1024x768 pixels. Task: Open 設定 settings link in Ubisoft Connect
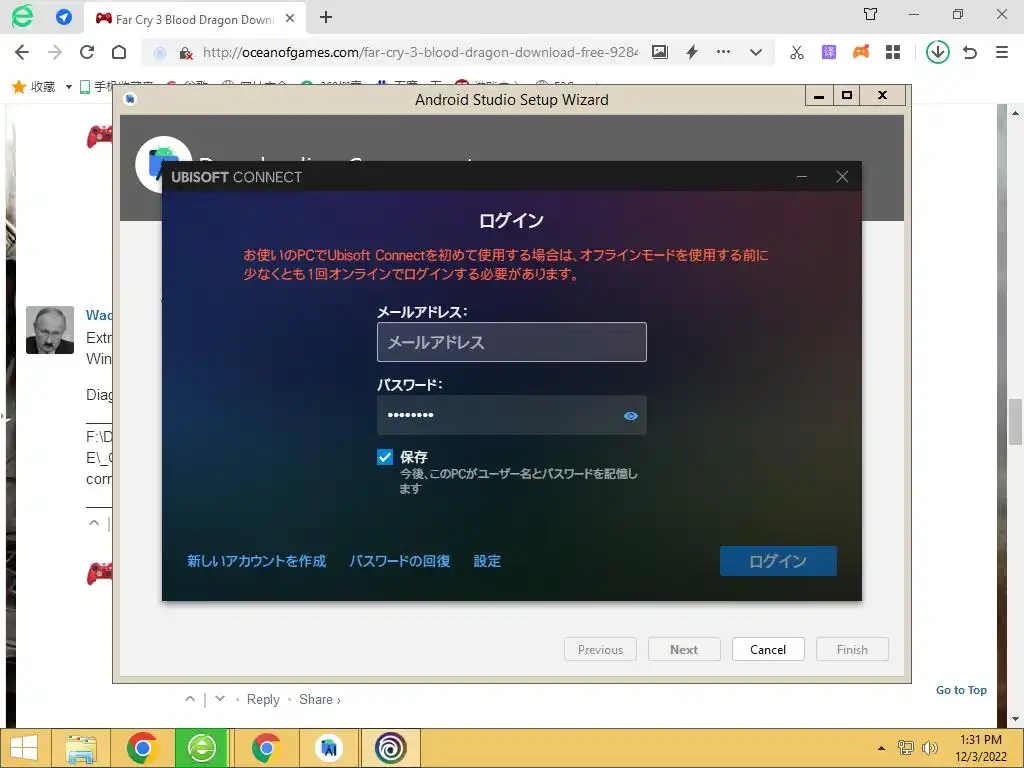(487, 561)
